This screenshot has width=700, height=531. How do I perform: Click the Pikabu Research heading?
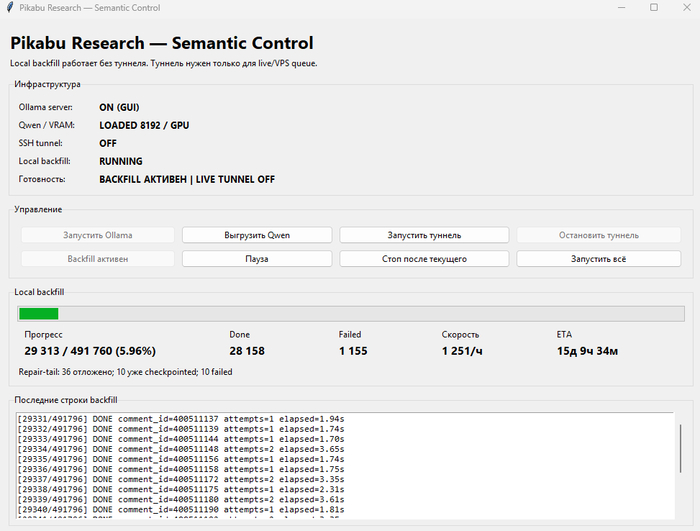(x=162, y=43)
